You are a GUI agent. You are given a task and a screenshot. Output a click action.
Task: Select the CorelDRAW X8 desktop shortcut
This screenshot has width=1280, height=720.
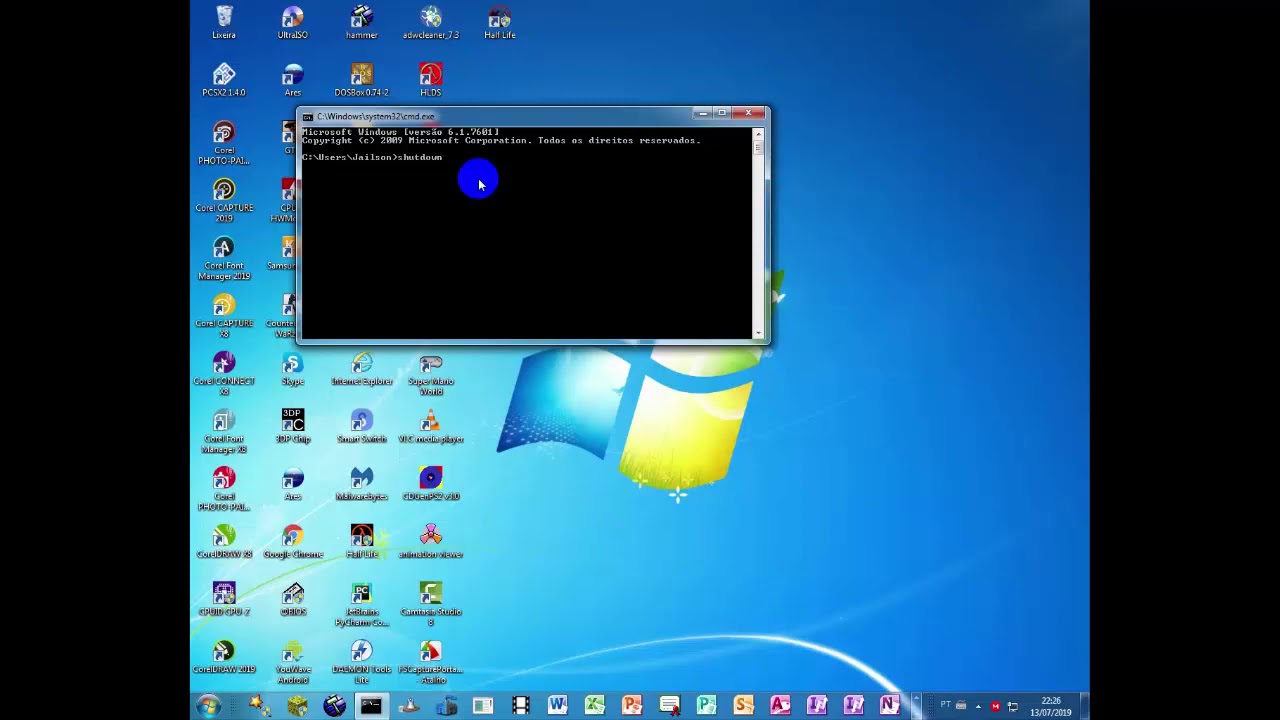tap(224, 541)
